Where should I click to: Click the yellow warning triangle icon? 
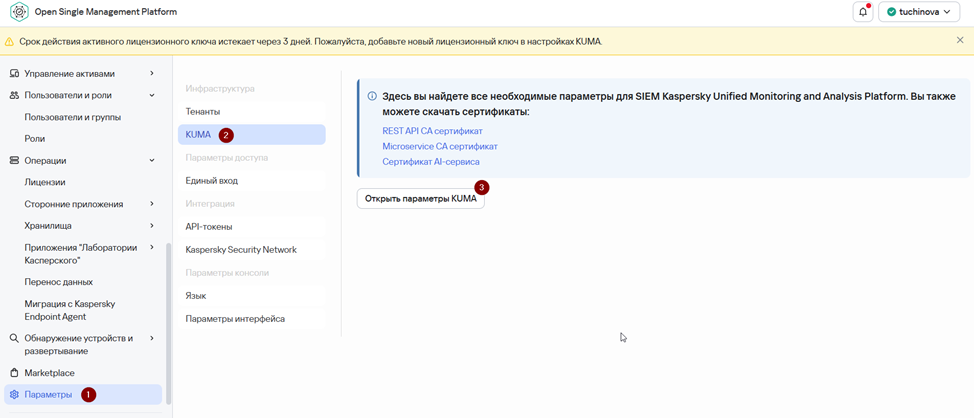point(9,42)
